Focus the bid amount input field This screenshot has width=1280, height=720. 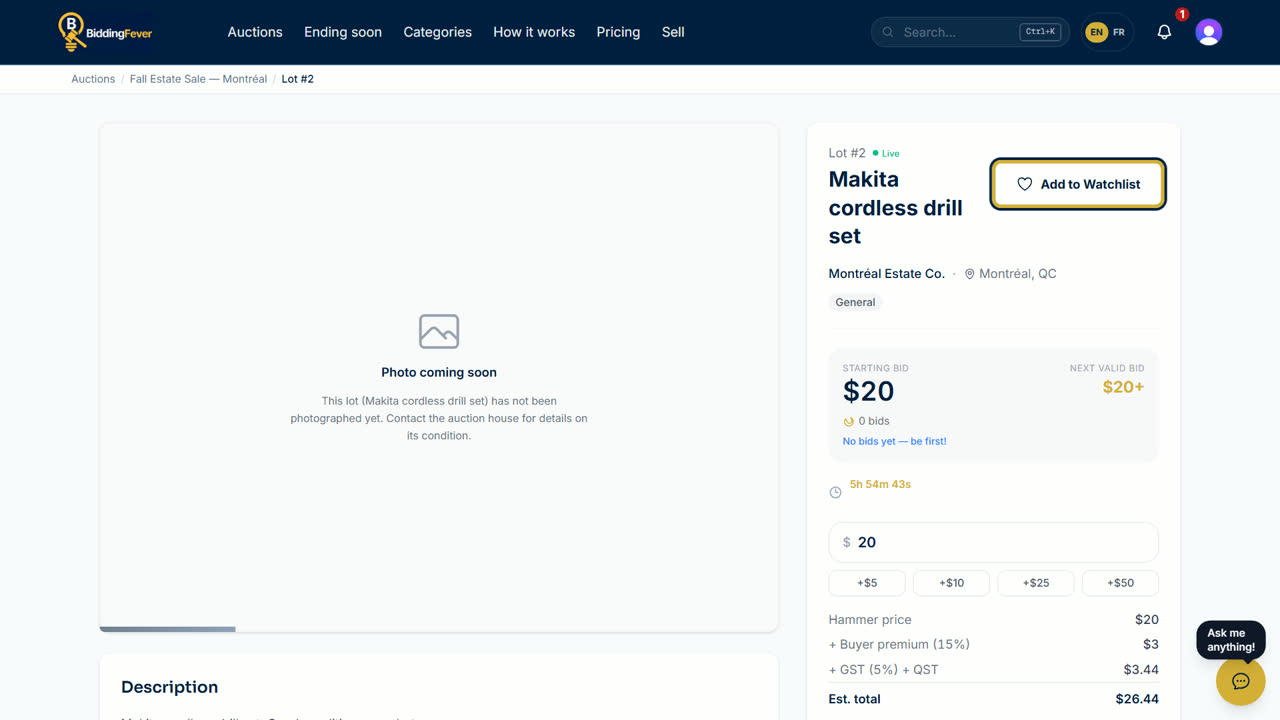994,542
